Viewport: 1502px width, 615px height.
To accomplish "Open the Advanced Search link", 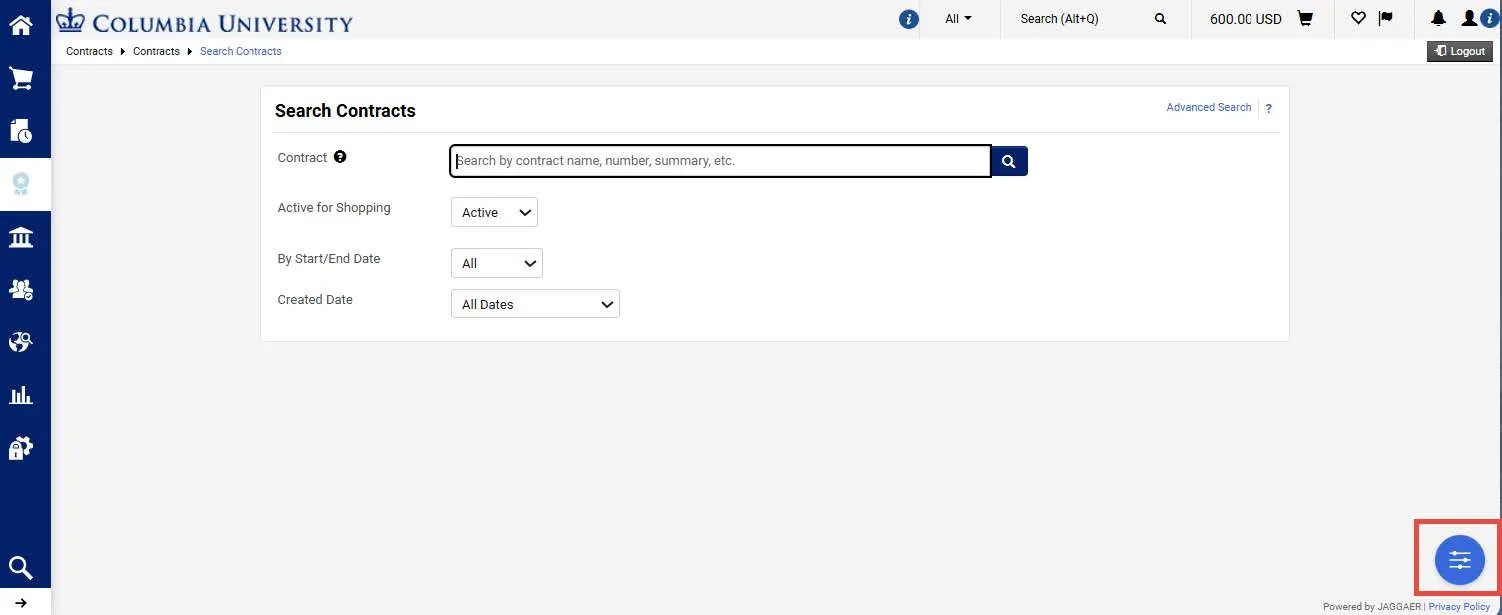I will [x=1208, y=107].
